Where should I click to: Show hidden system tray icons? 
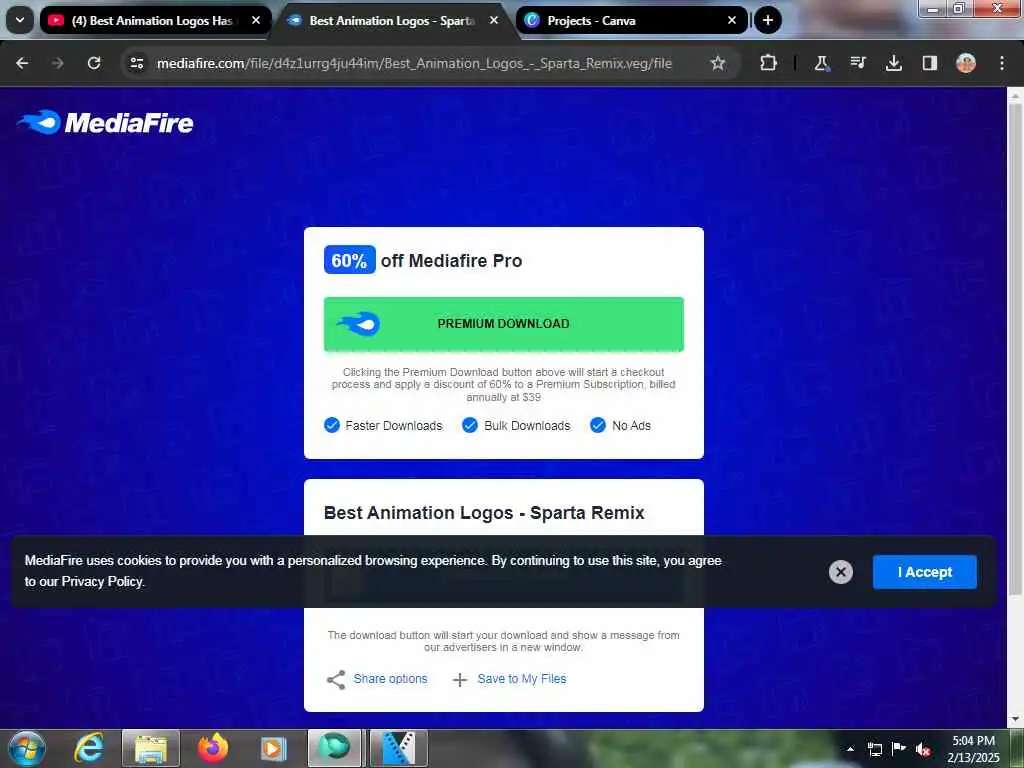click(850, 749)
